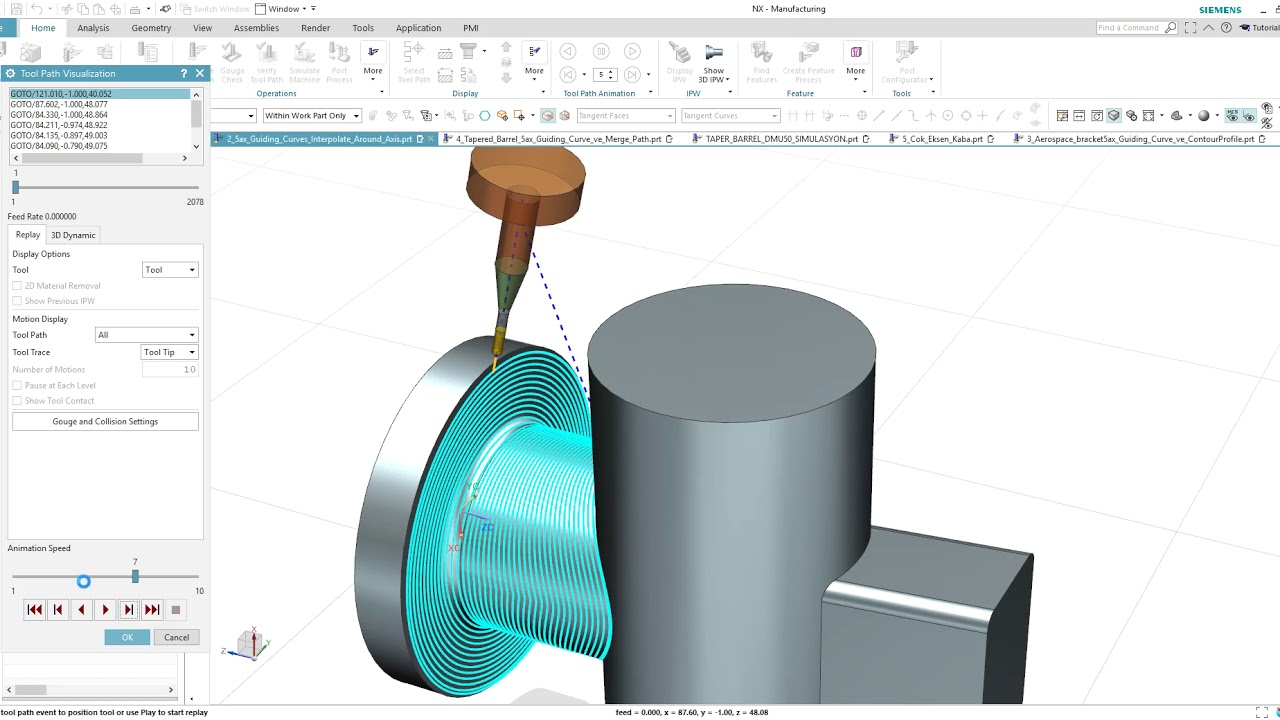Switch to Geometry ribbon tab
Screen dimensions: 1280x720
(x=151, y=28)
